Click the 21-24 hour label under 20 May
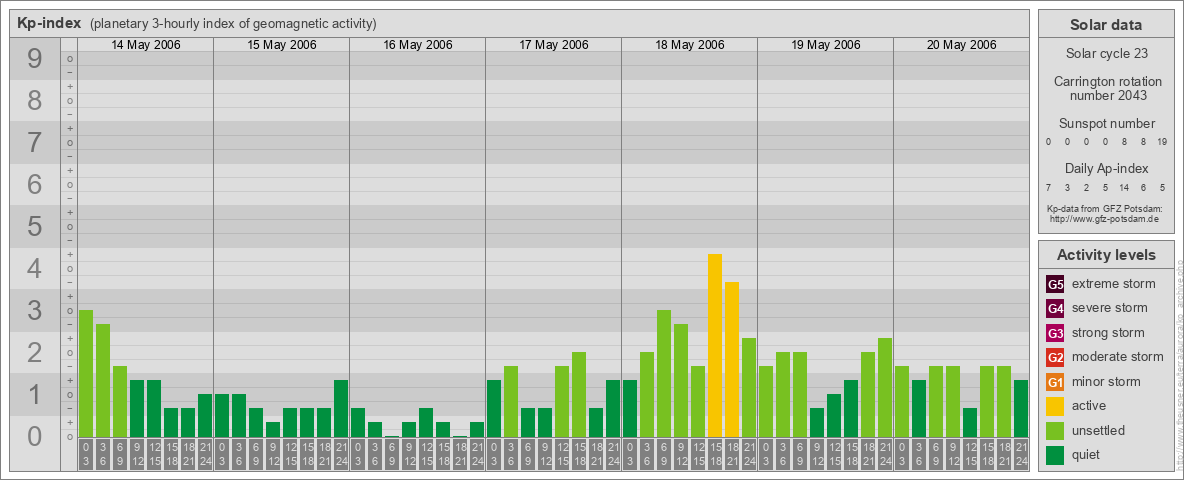This screenshot has width=1184, height=480. pyautogui.click(x=1021, y=454)
